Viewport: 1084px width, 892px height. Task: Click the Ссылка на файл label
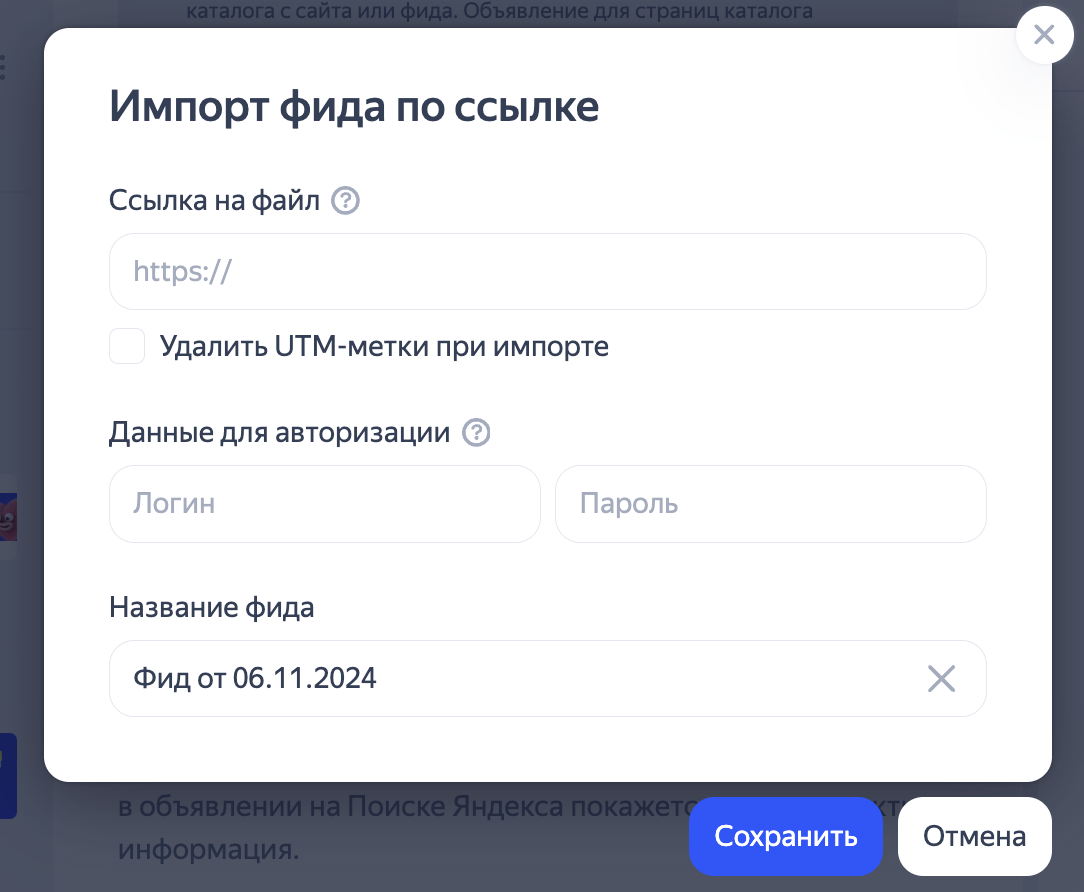(x=214, y=201)
